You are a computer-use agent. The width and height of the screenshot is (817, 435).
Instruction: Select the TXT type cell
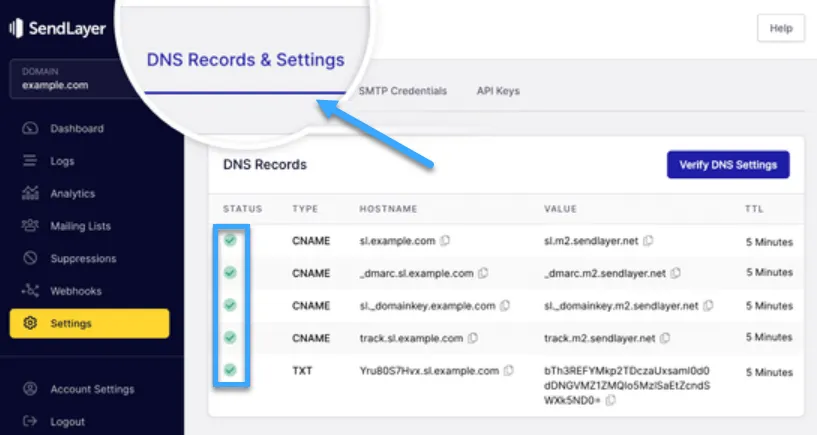(302, 371)
